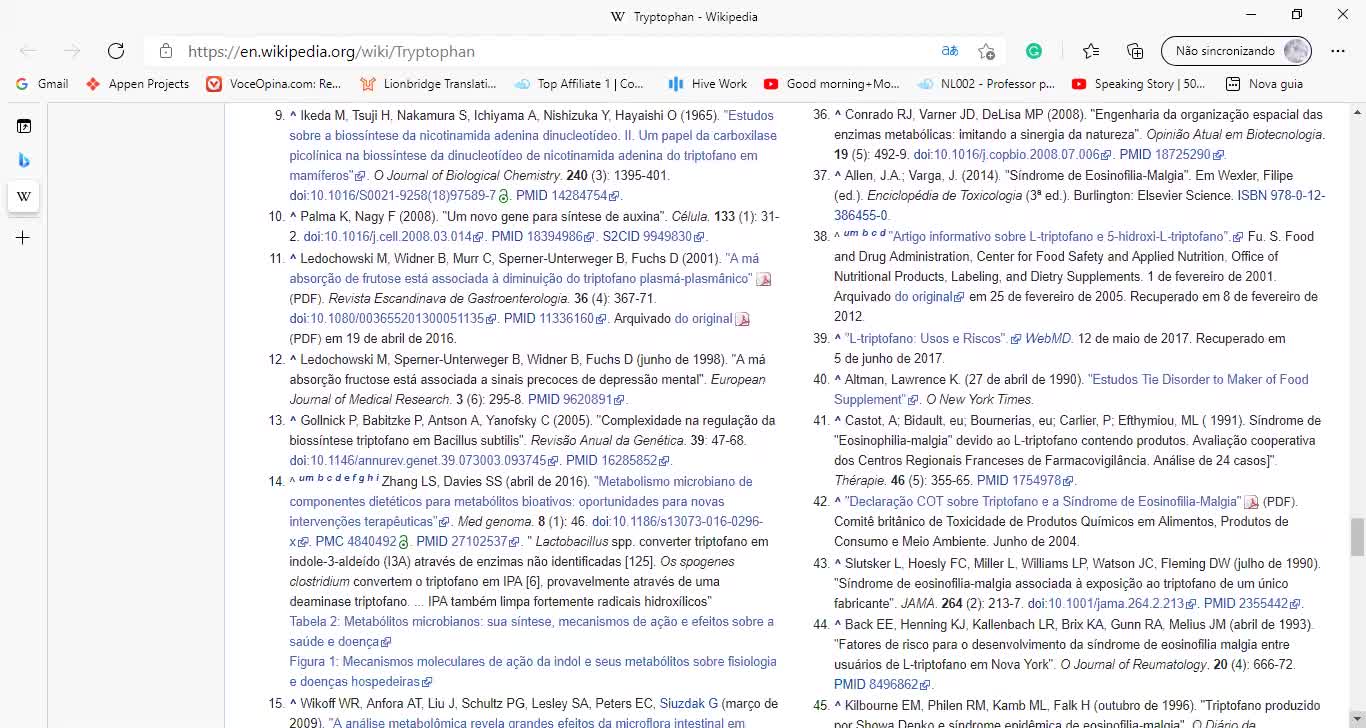Open the Top Affiliate 1 bookmark
The height and width of the screenshot is (728, 1366).
[x=579, y=84]
